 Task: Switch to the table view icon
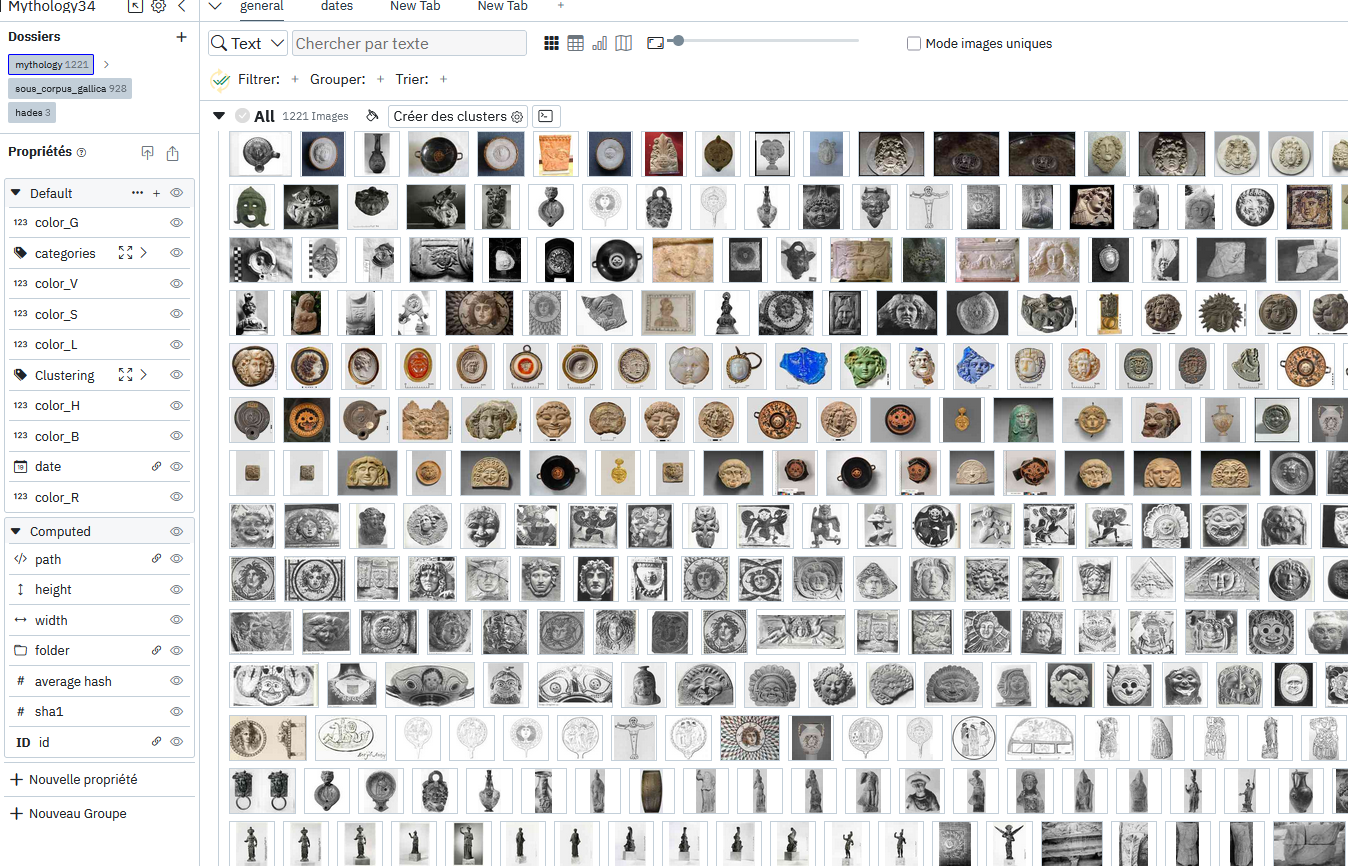(x=575, y=43)
